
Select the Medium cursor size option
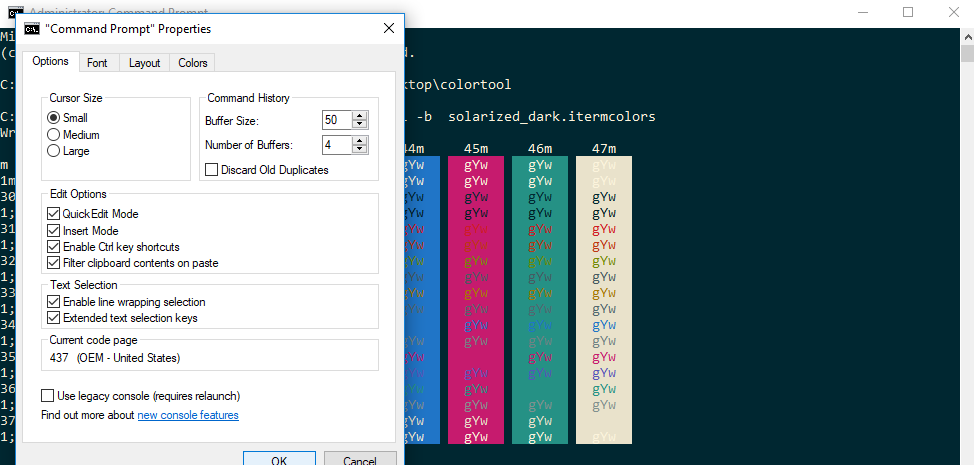pos(54,135)
